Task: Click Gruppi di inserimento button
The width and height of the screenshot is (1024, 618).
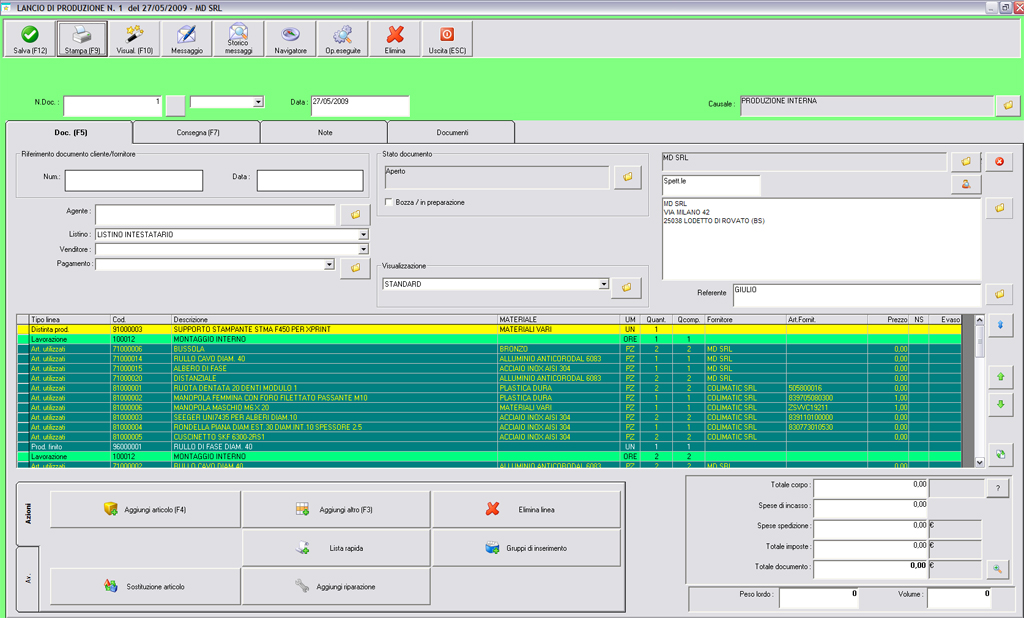Action: tap(526, 548)
